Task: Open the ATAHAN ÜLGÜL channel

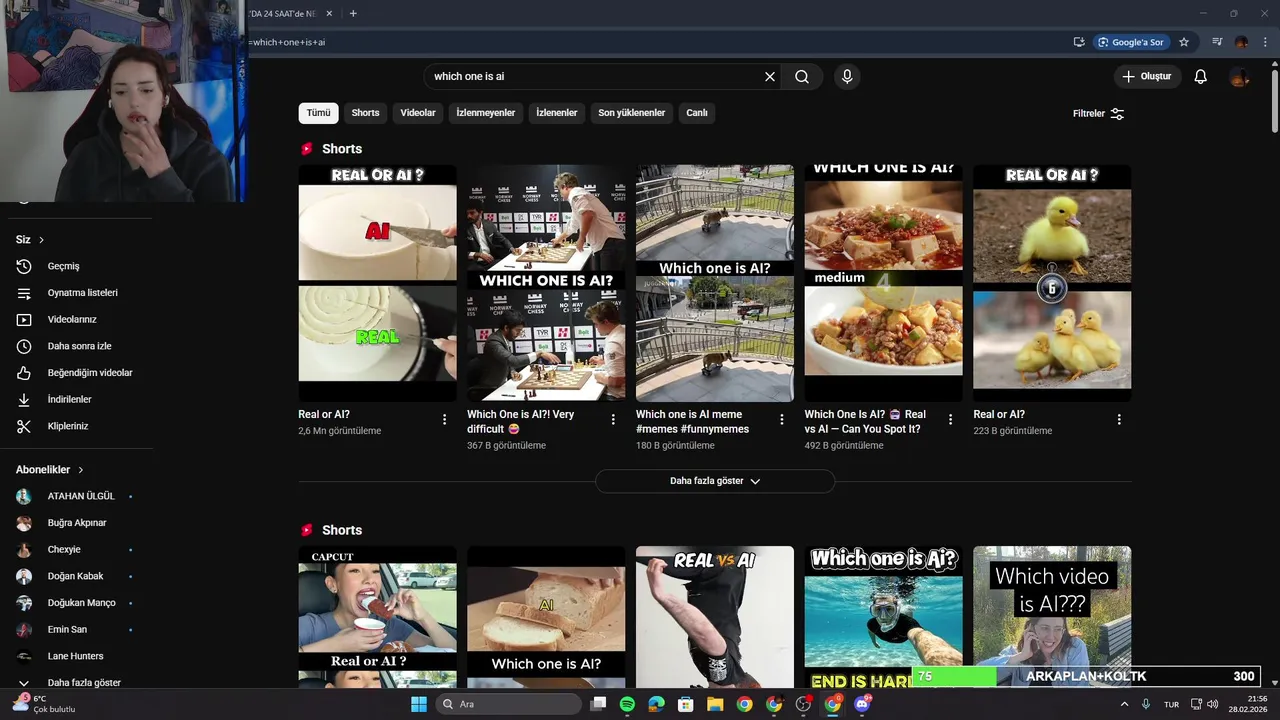Action: tap(80, 496)
